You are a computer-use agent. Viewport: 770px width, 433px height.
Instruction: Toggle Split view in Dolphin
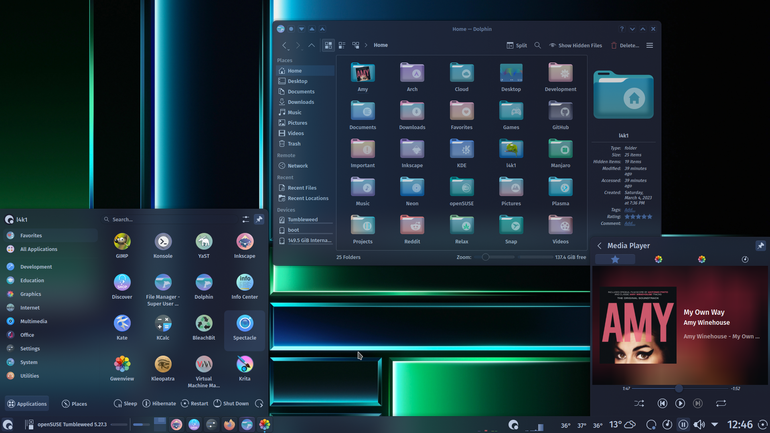click(517, 45)
